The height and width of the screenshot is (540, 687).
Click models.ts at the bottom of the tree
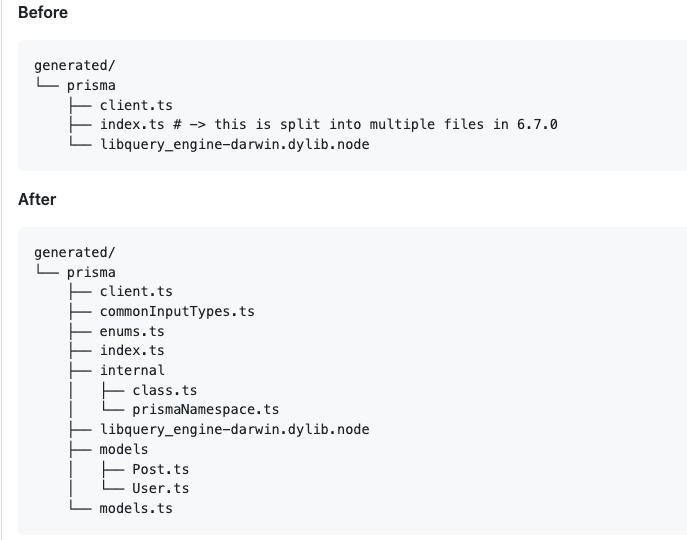coord(136,508)
